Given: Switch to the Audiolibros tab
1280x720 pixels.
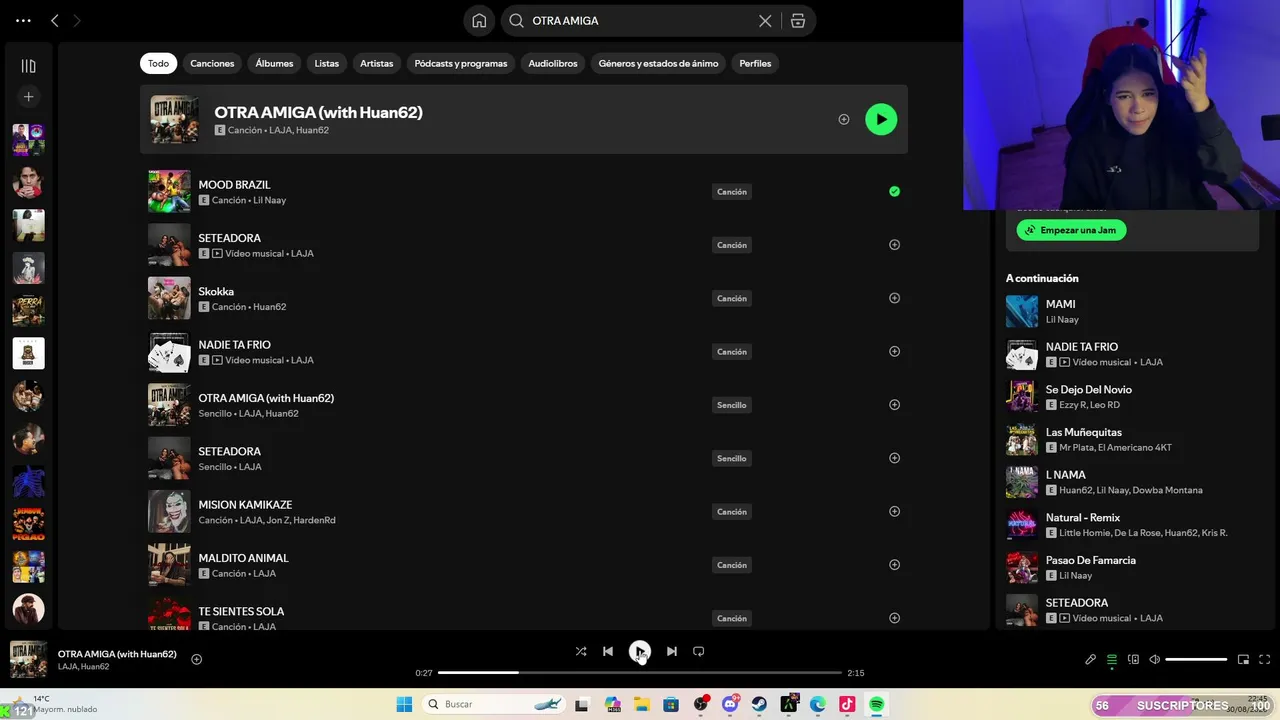Looking at the screenshot, I should (553, 63).
